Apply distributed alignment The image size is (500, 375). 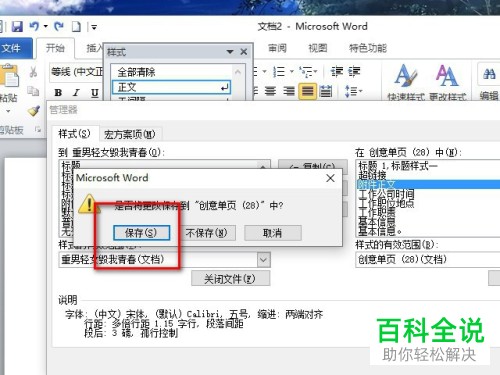pos(326,91)
